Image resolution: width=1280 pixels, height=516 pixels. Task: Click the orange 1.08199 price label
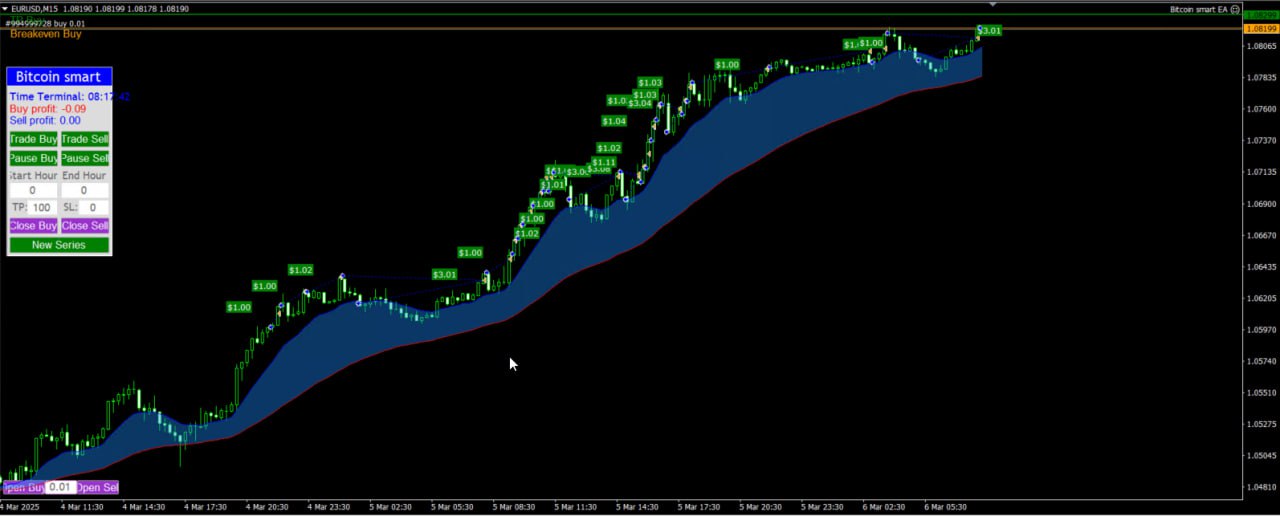pos(1260,29)
